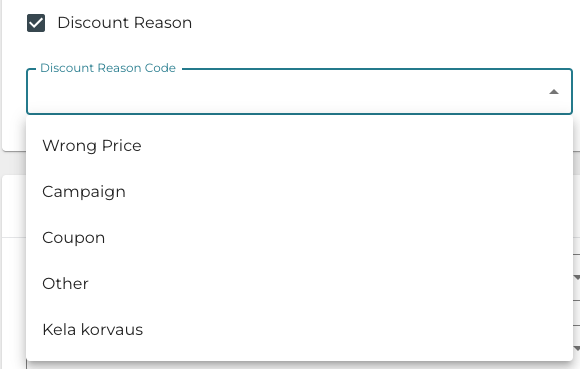The height and width of the screenshot is (369, 580).
Task: Choose Campaign from the reason list
Action: tap(299, 192)
